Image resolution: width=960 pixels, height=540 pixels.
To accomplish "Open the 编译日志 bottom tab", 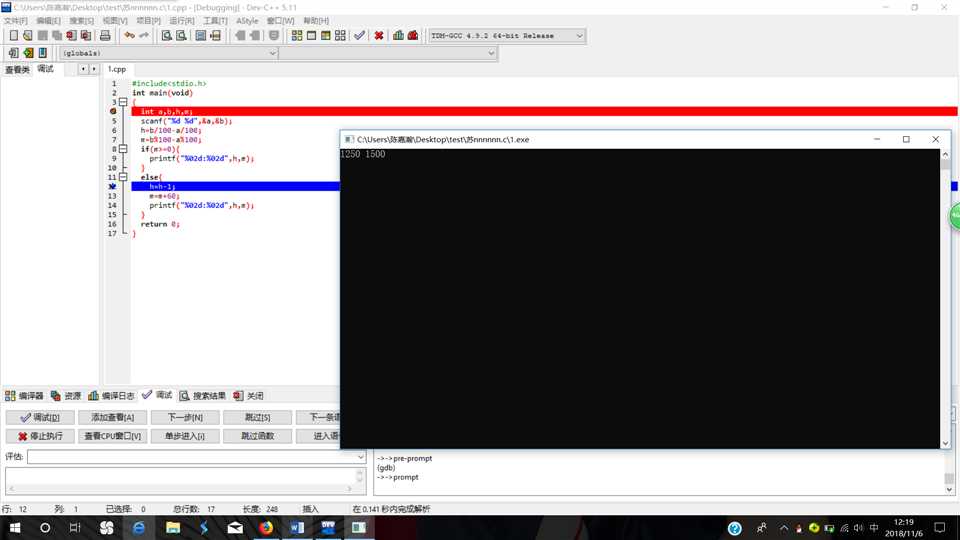I will click(111, 396).
